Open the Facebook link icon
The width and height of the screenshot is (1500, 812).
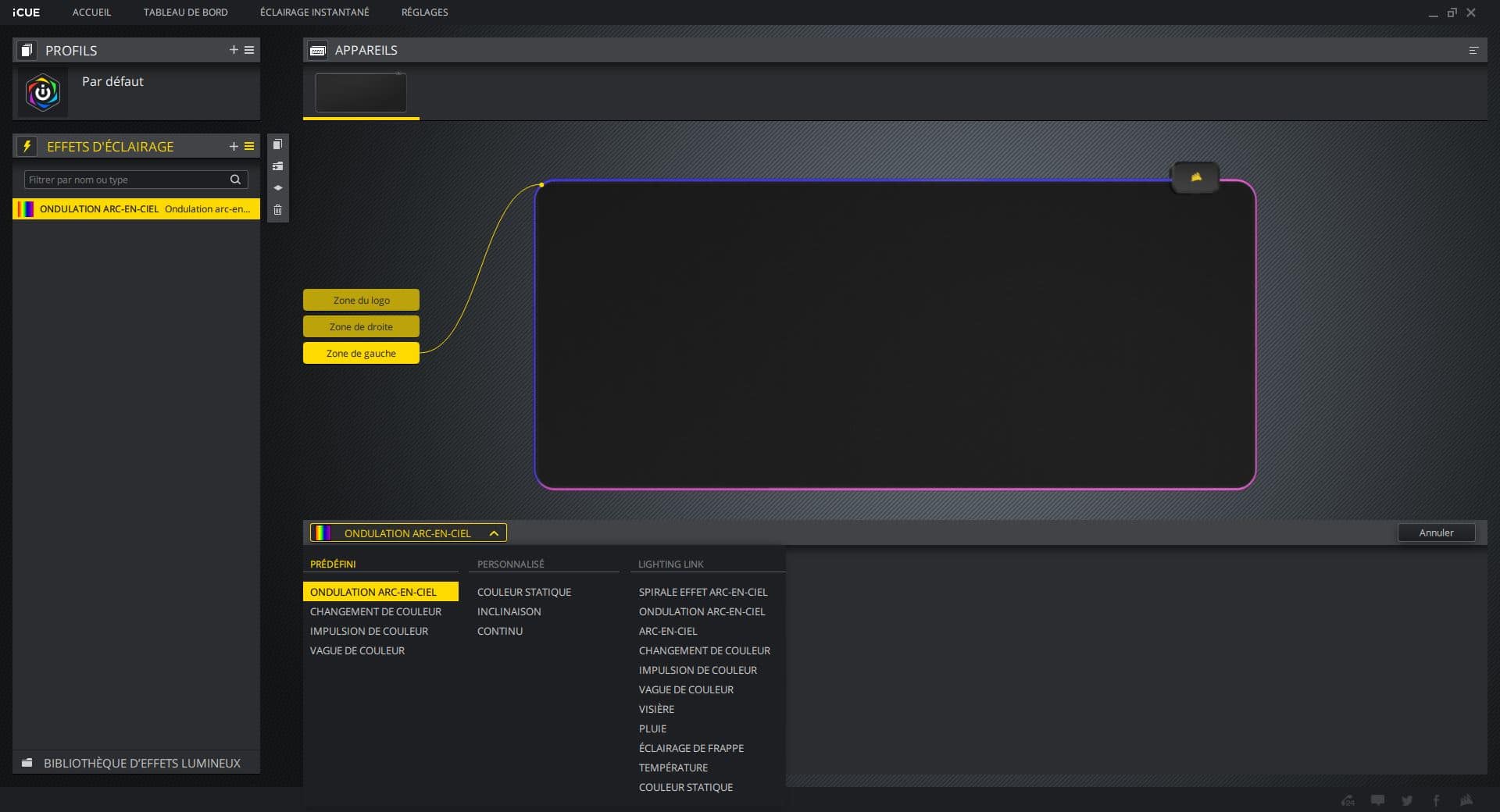(x=1436, y=800)
